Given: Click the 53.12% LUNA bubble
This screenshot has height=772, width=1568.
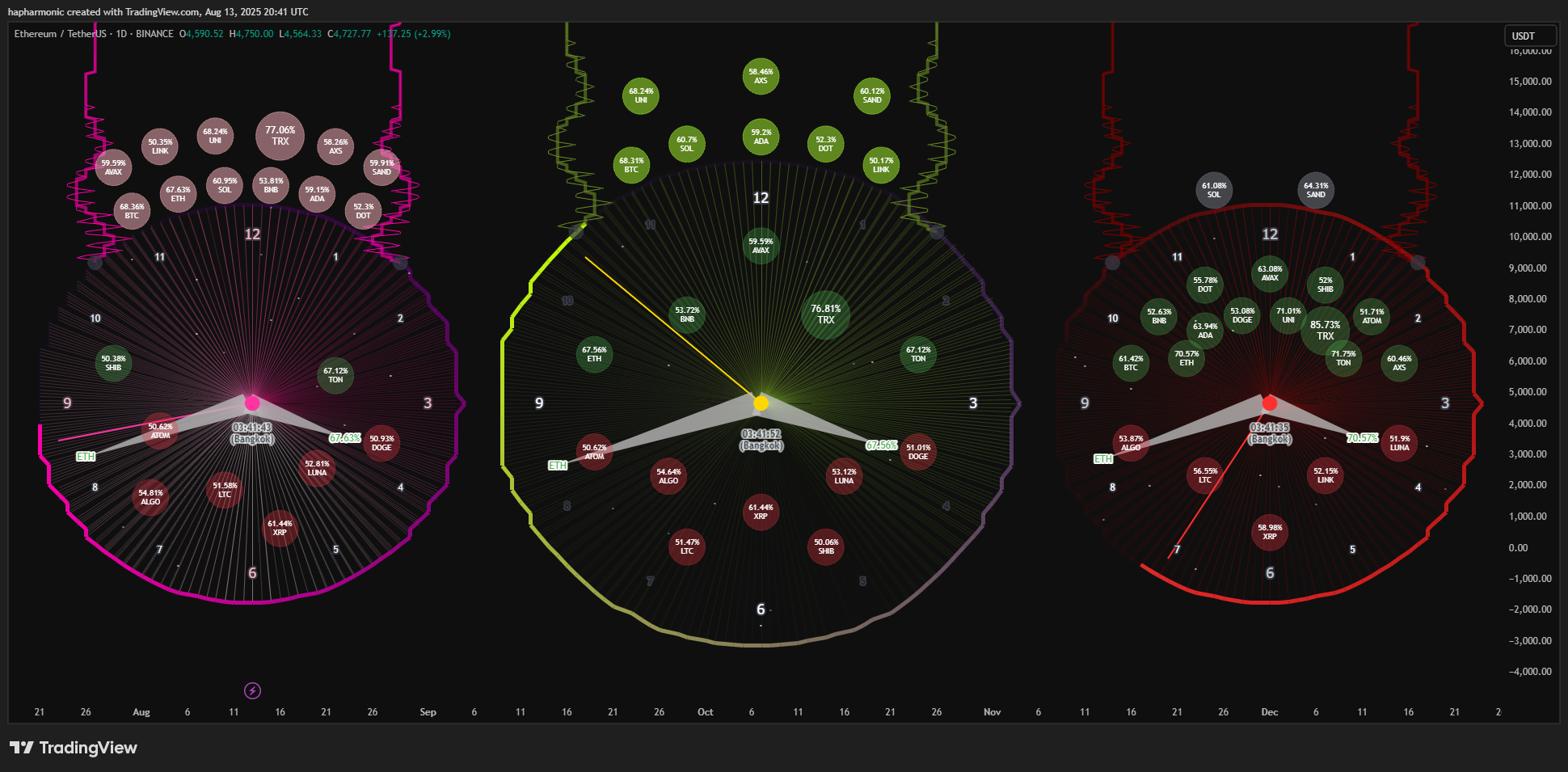Looking at the screenshot, I should (x=844, y=476).
